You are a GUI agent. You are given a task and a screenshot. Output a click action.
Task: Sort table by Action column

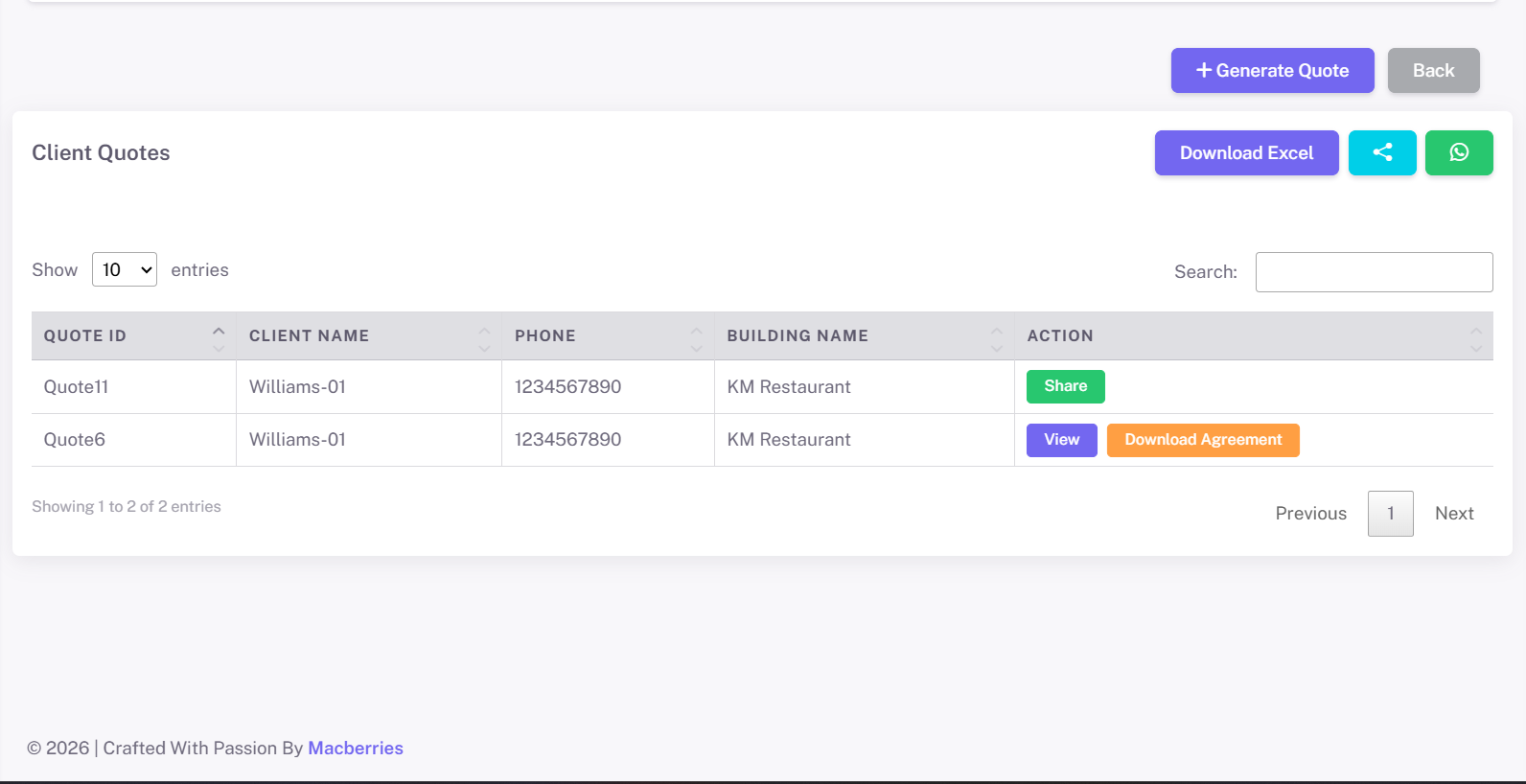(x=1252, y=336)
